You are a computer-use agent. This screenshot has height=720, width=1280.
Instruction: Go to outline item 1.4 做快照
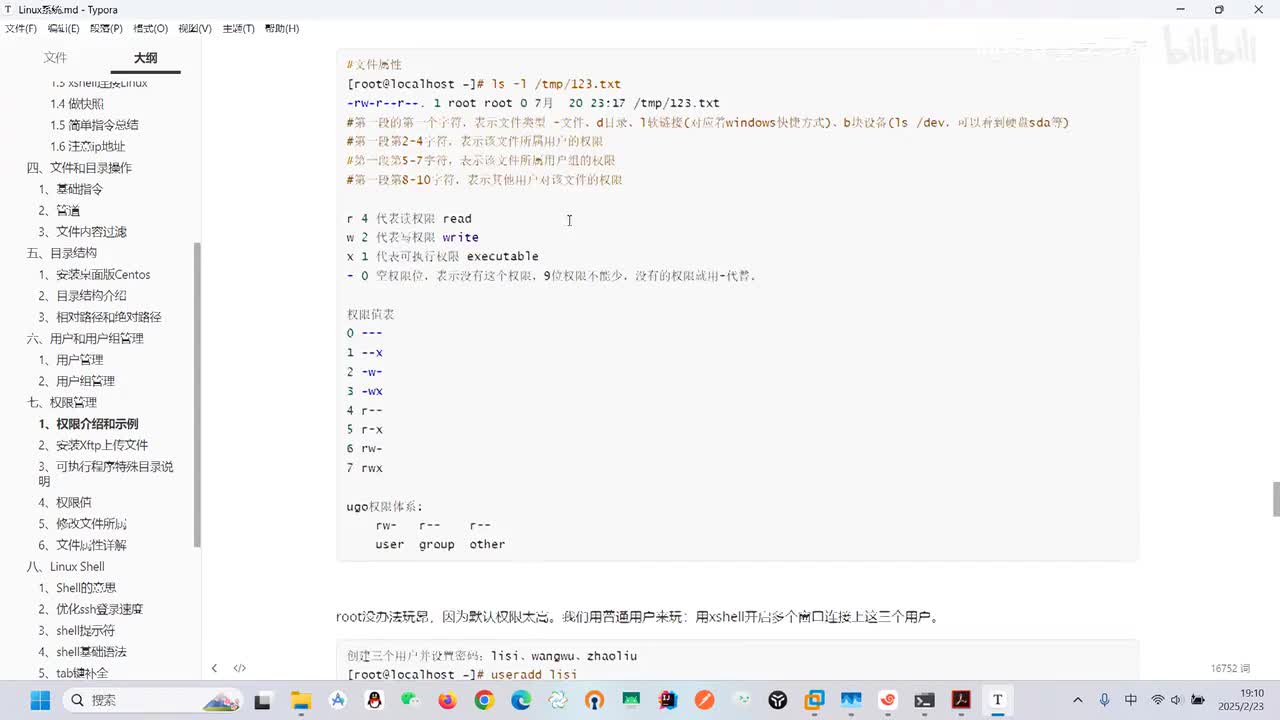77,104
